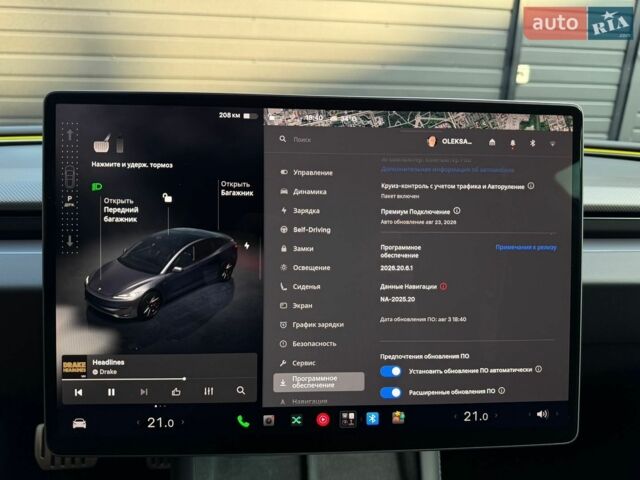This screenshot has width=640, height=480.
Task: Open the Drake album art thumbnail
Action: 74,367
